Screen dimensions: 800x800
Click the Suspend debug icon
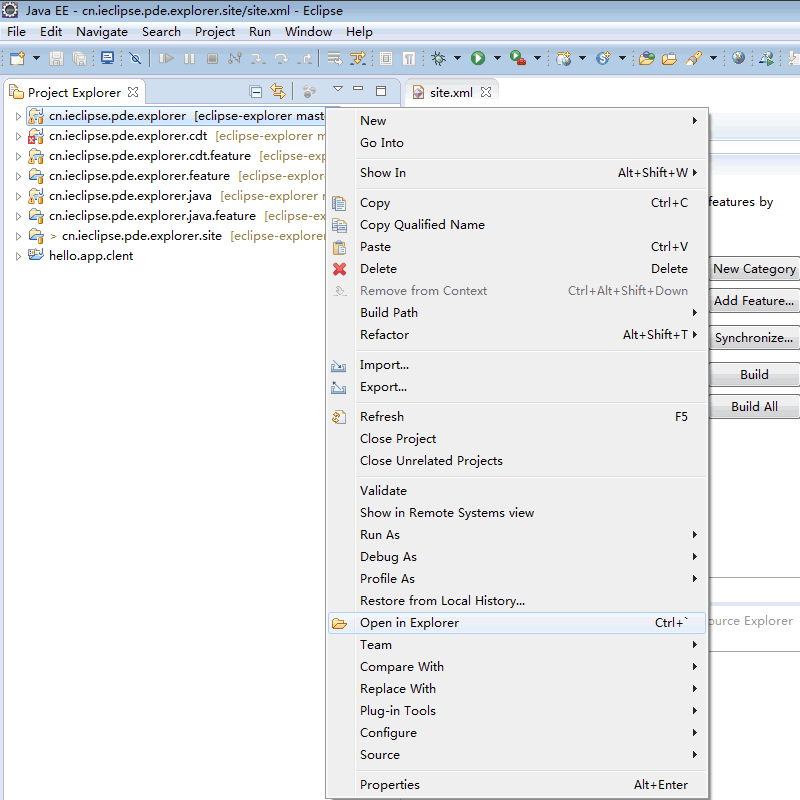(189, 59)
